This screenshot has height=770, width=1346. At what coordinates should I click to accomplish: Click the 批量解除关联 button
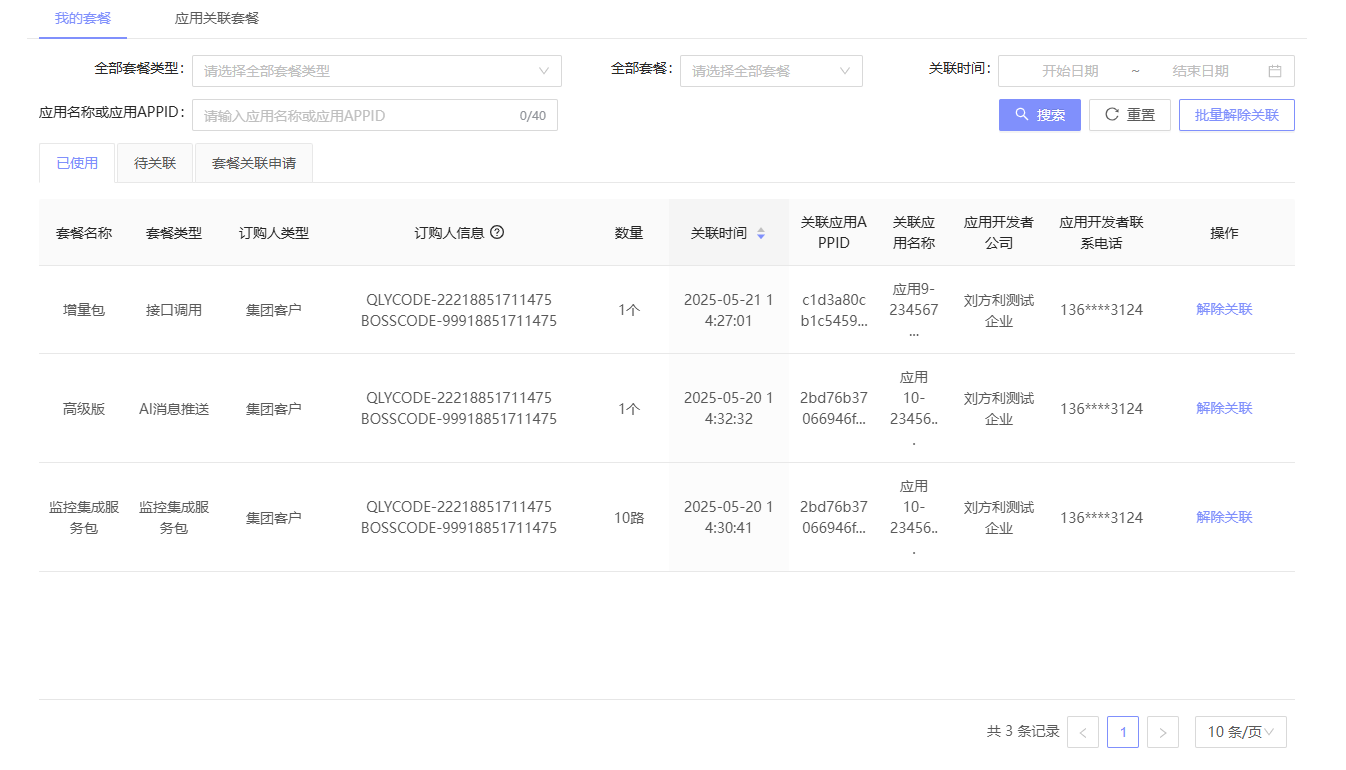tap(1237, 115)
